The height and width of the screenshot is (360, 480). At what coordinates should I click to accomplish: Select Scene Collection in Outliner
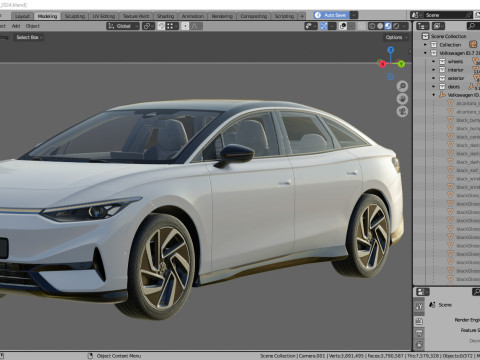(x=448, y=36)
